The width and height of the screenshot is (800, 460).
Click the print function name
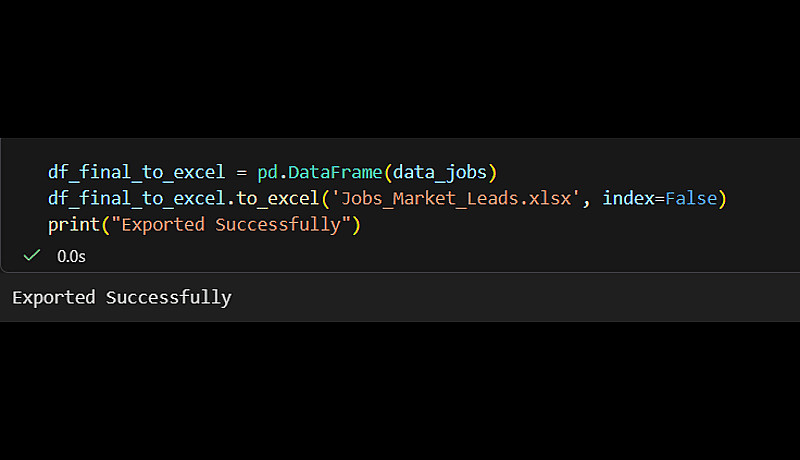tap(73, 225)
